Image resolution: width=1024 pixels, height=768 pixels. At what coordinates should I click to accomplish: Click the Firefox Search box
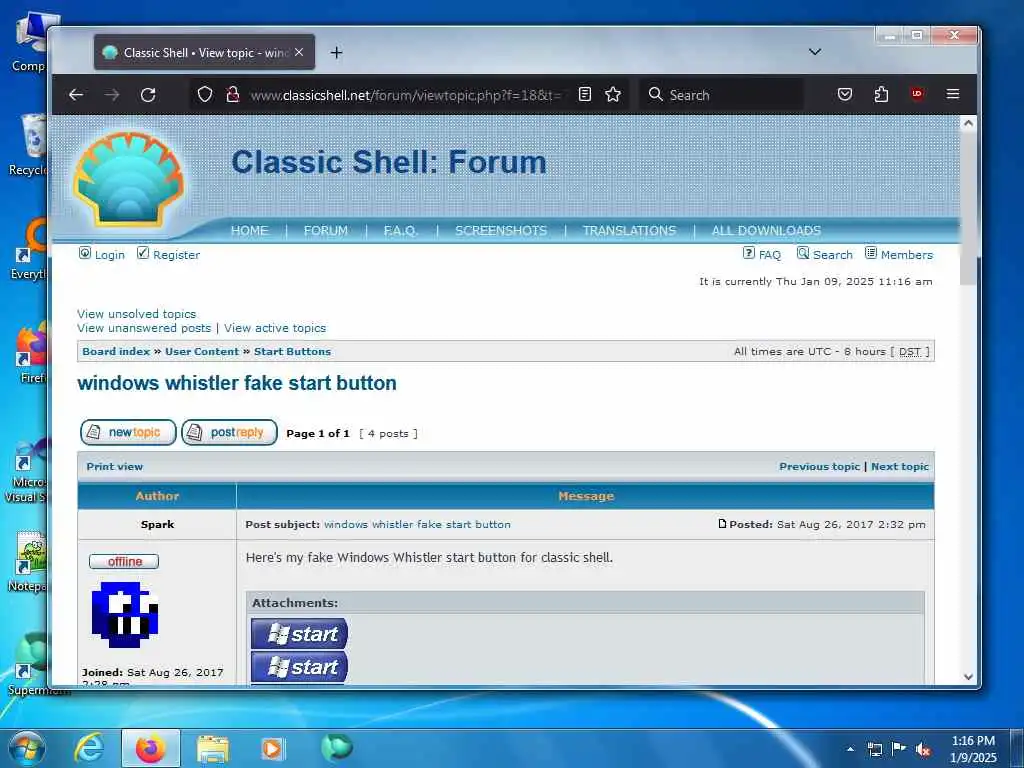coord(721,95)
